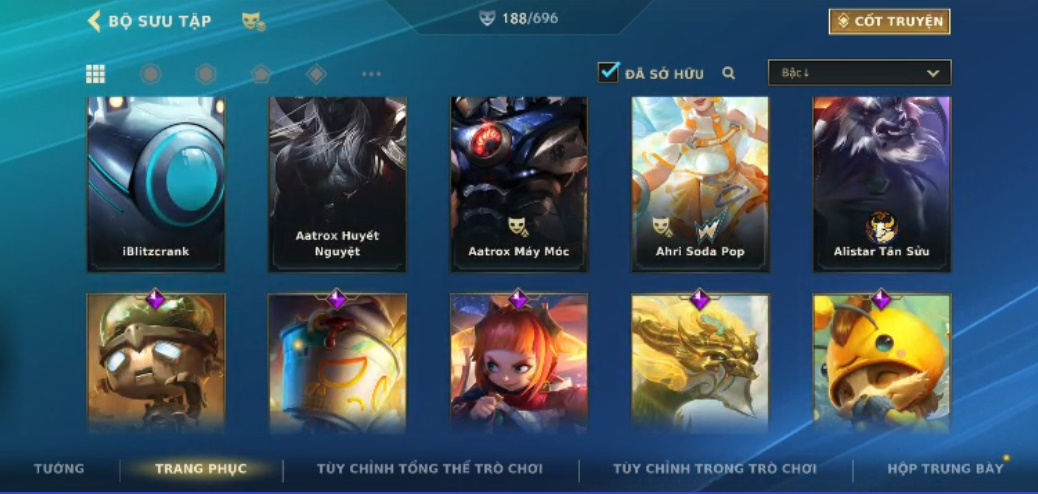This screenshot has height=494, width=1038.
Task: Click the dropdown chevron arrow of sort box
Action: (933, 74)
